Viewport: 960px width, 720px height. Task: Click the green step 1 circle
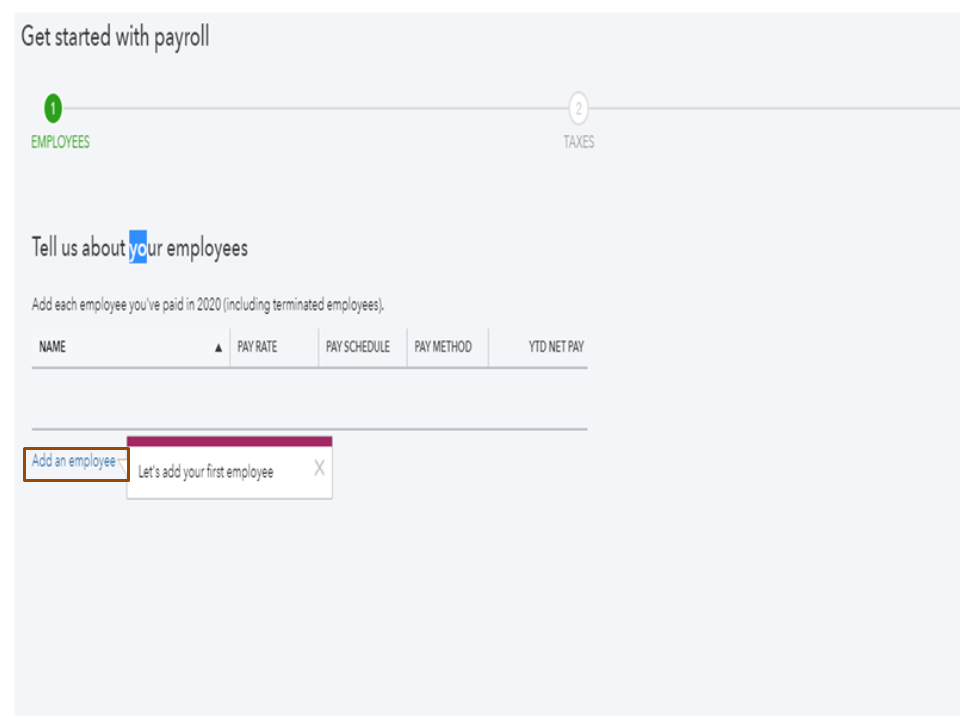tap(53, 108)
